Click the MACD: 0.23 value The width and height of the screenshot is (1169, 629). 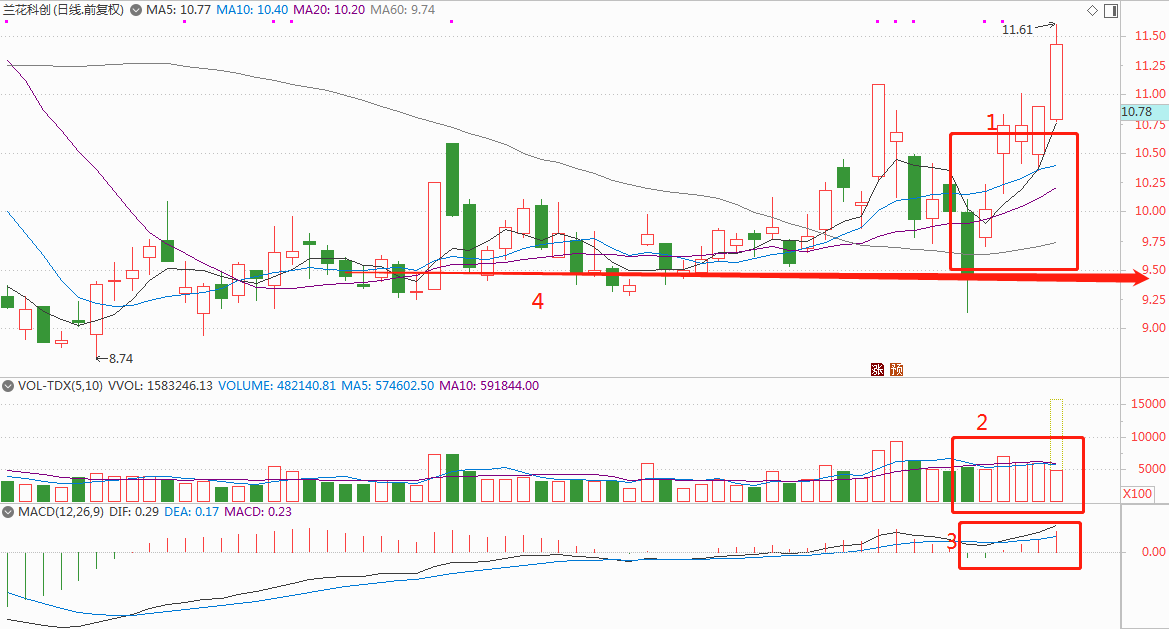coord(258,512)
